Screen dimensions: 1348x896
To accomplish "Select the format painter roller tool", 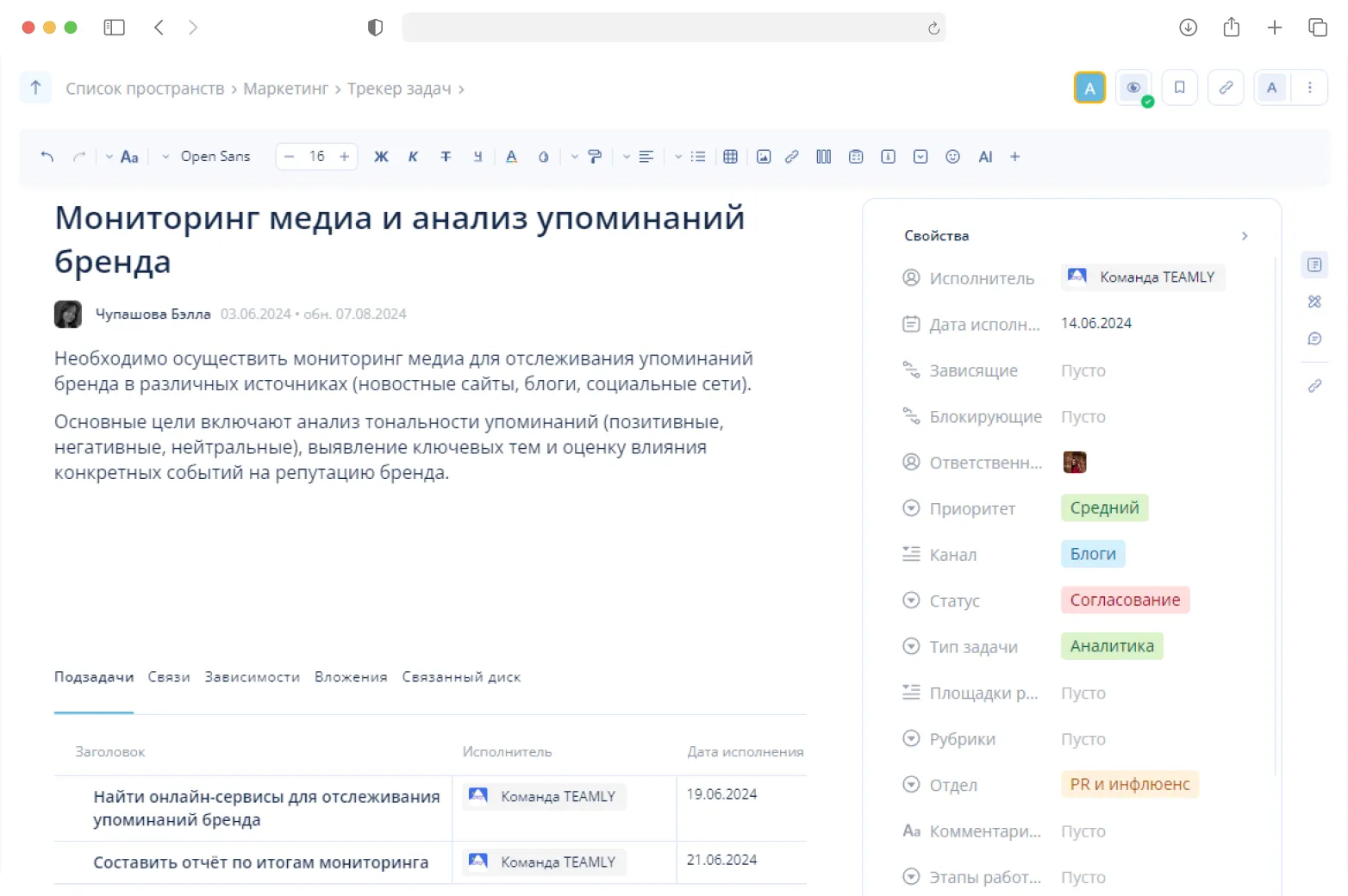I will pos(595,157).
